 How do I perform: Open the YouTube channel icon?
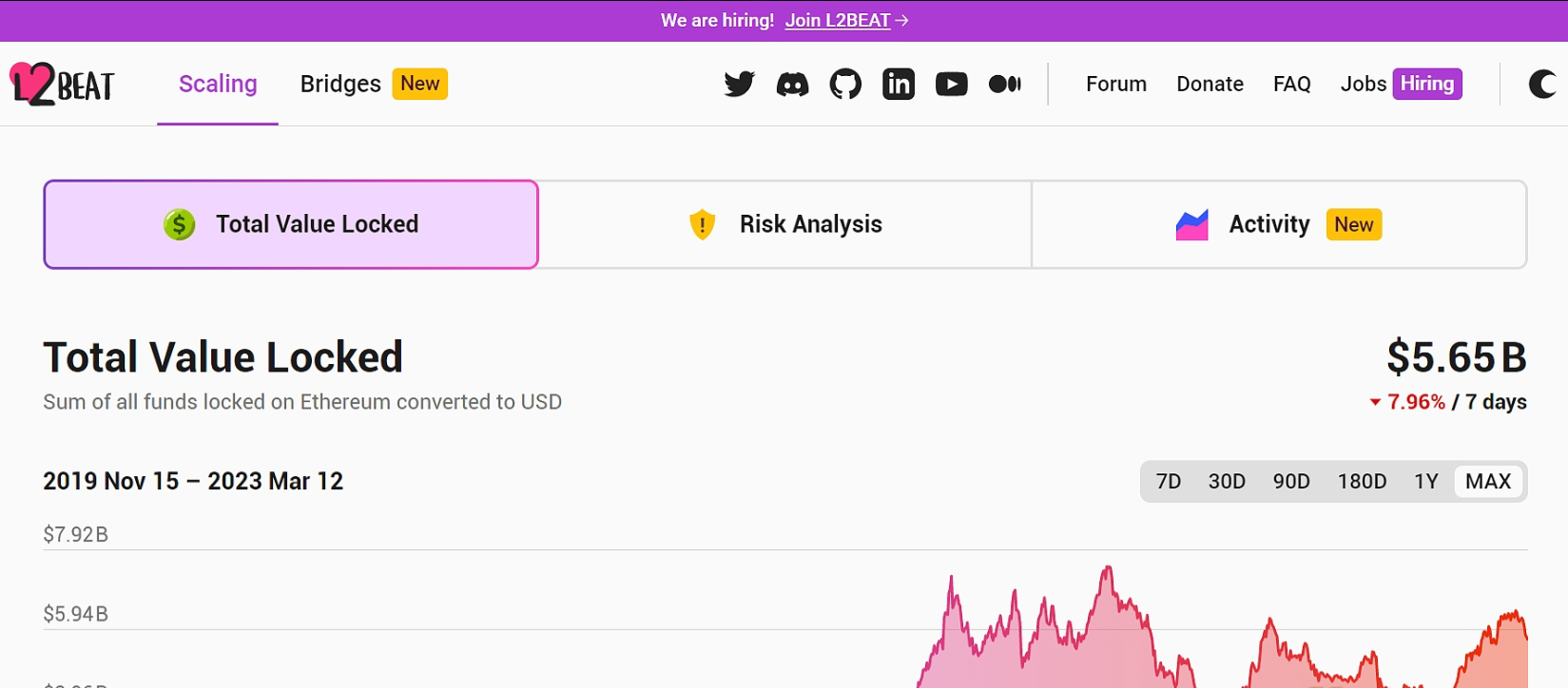(x=951, y=85)
